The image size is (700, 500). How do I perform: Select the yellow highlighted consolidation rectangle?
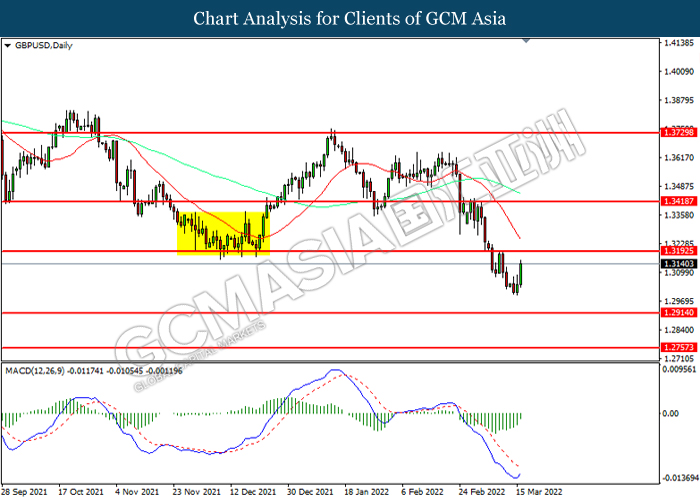[x=223, y=233]
